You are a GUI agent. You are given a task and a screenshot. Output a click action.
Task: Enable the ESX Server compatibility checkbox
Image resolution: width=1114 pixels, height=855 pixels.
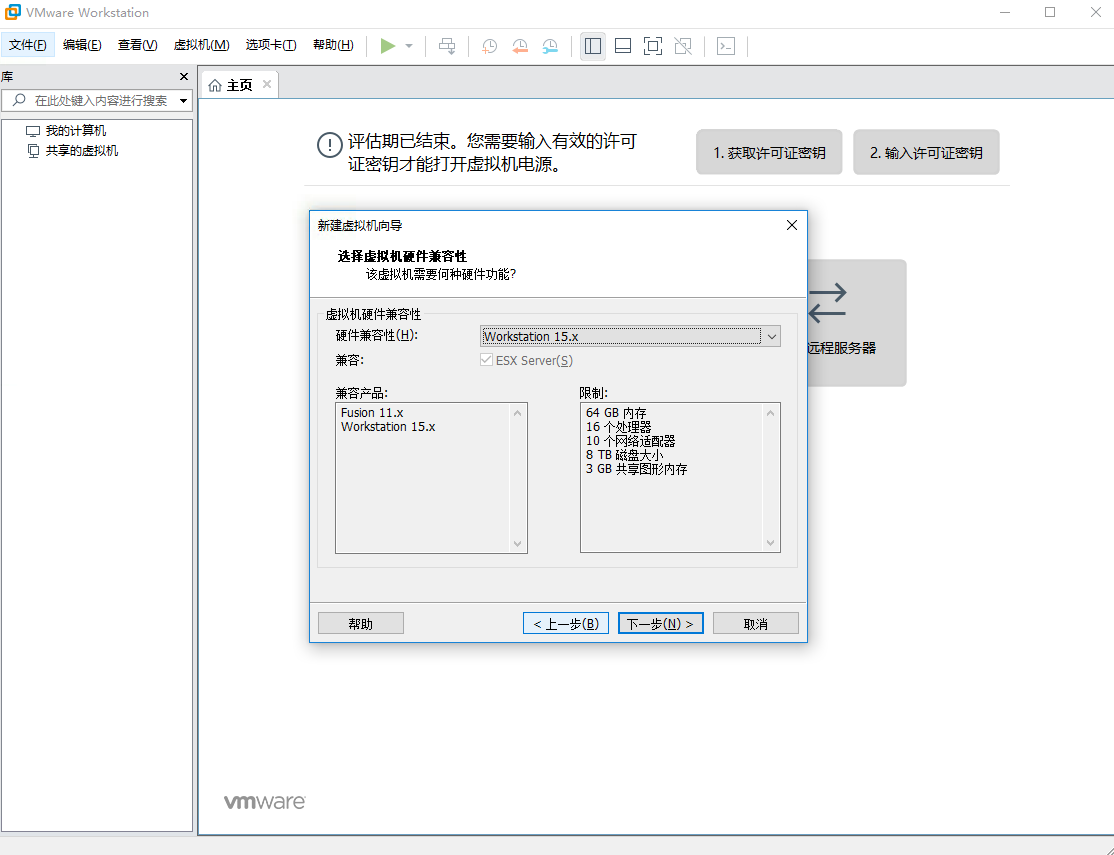(x=487, y=360)
